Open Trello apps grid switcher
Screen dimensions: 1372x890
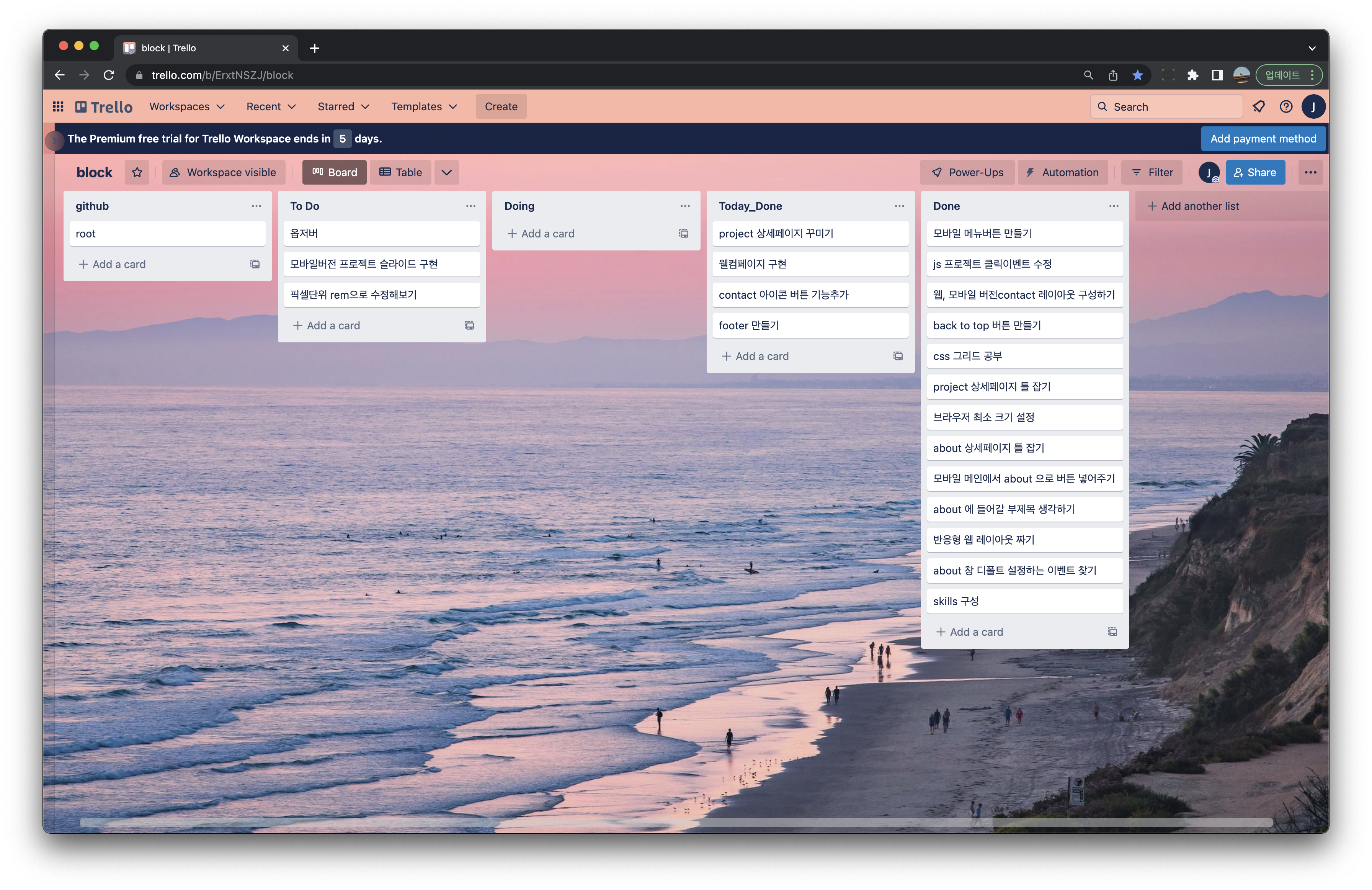[x=58, y=107]
